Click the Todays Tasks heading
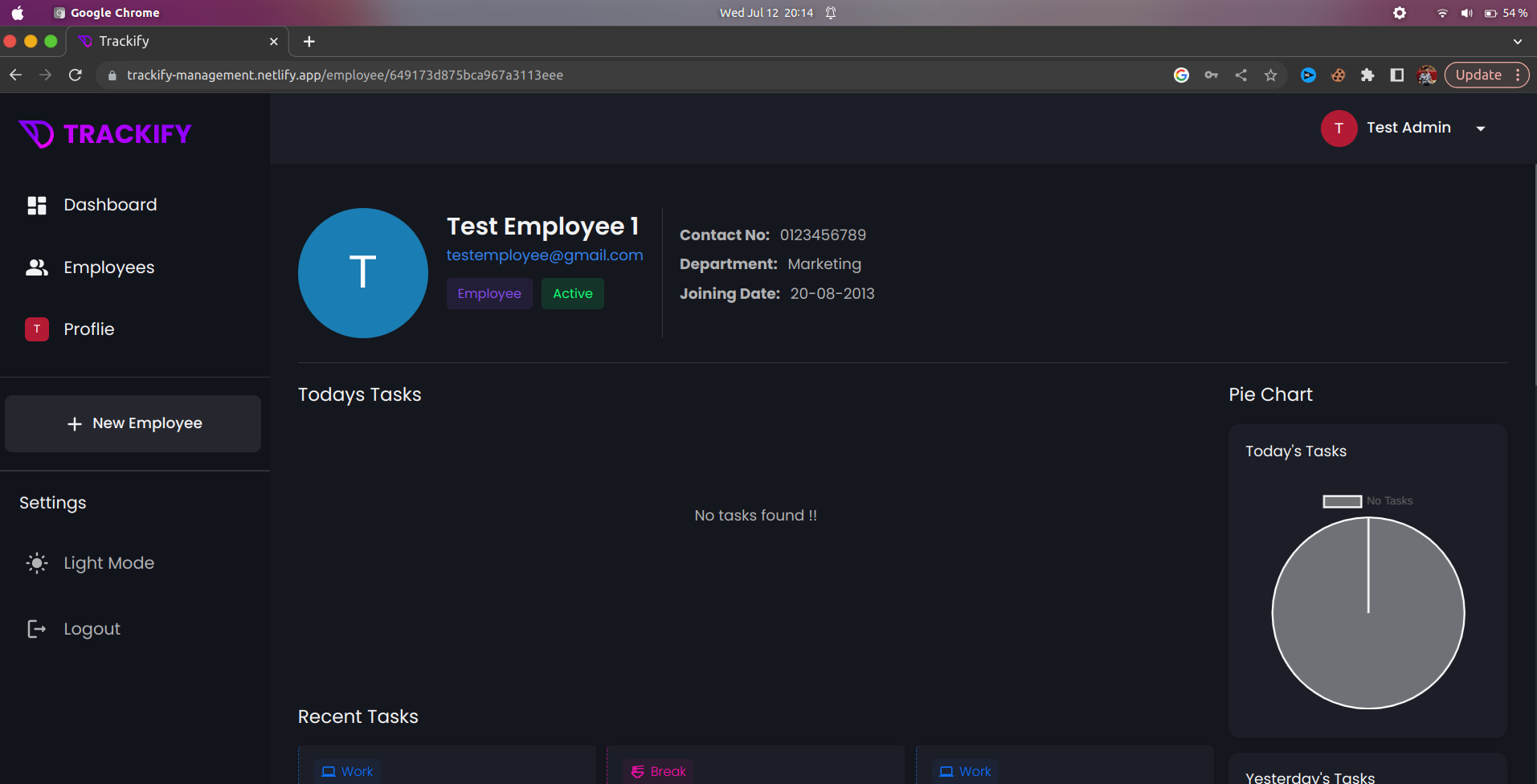Image resolution: width=1537 pixels, height=784 pixels. point(360,395)
